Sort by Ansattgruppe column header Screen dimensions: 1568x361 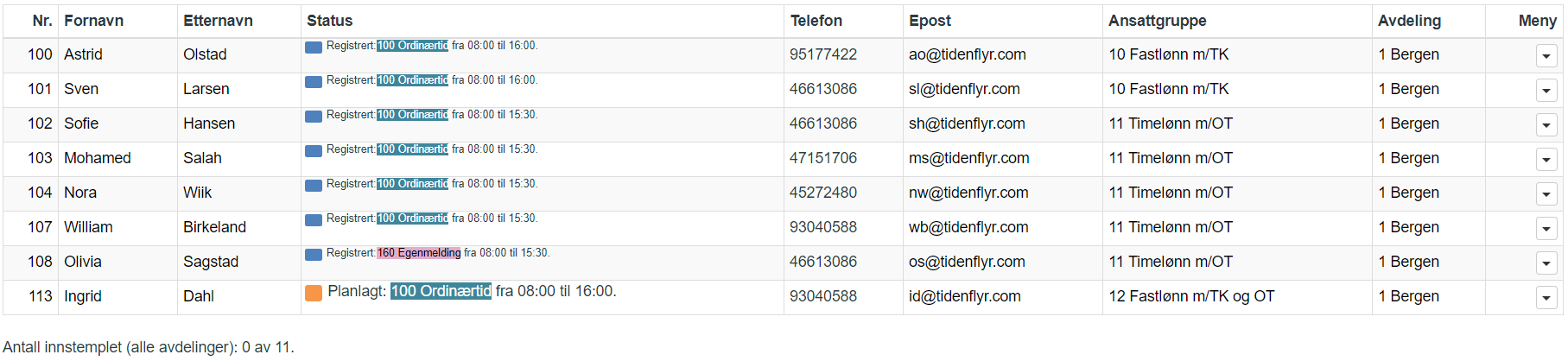pyautogui.click(x=1158, y=21)
